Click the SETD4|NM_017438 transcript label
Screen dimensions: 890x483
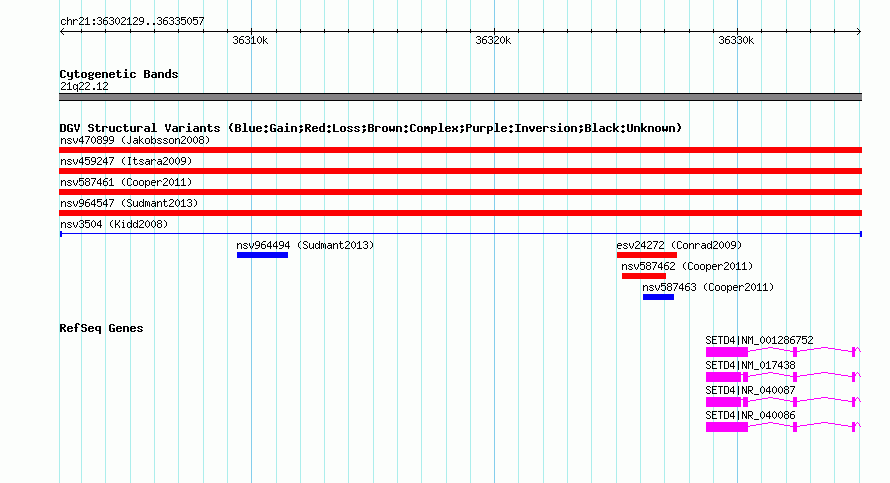[x=750, y=365]
